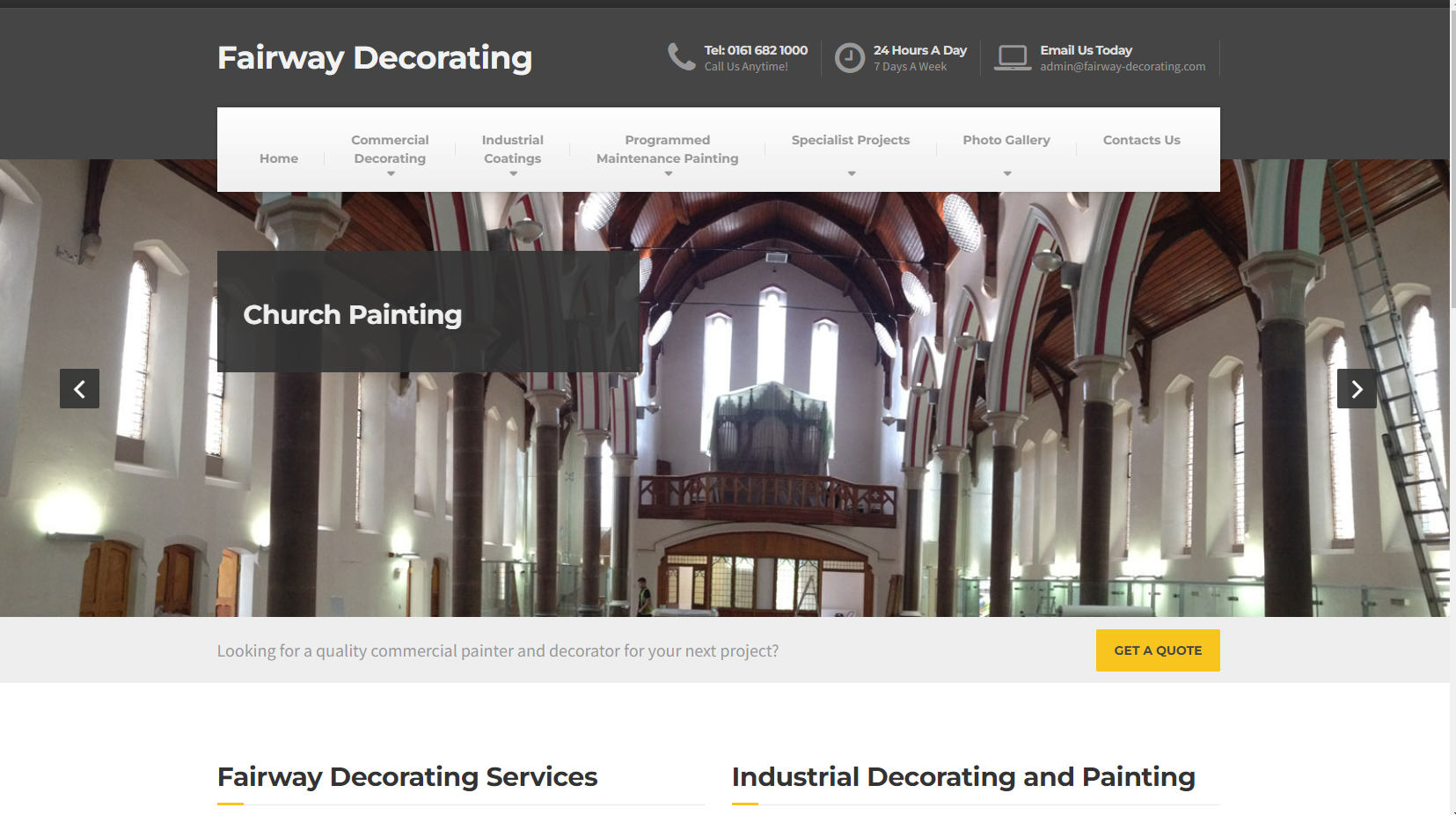Expand the Industrial Coatings dropdown arrow
The image size is (1456, 815).
(512, 173)
